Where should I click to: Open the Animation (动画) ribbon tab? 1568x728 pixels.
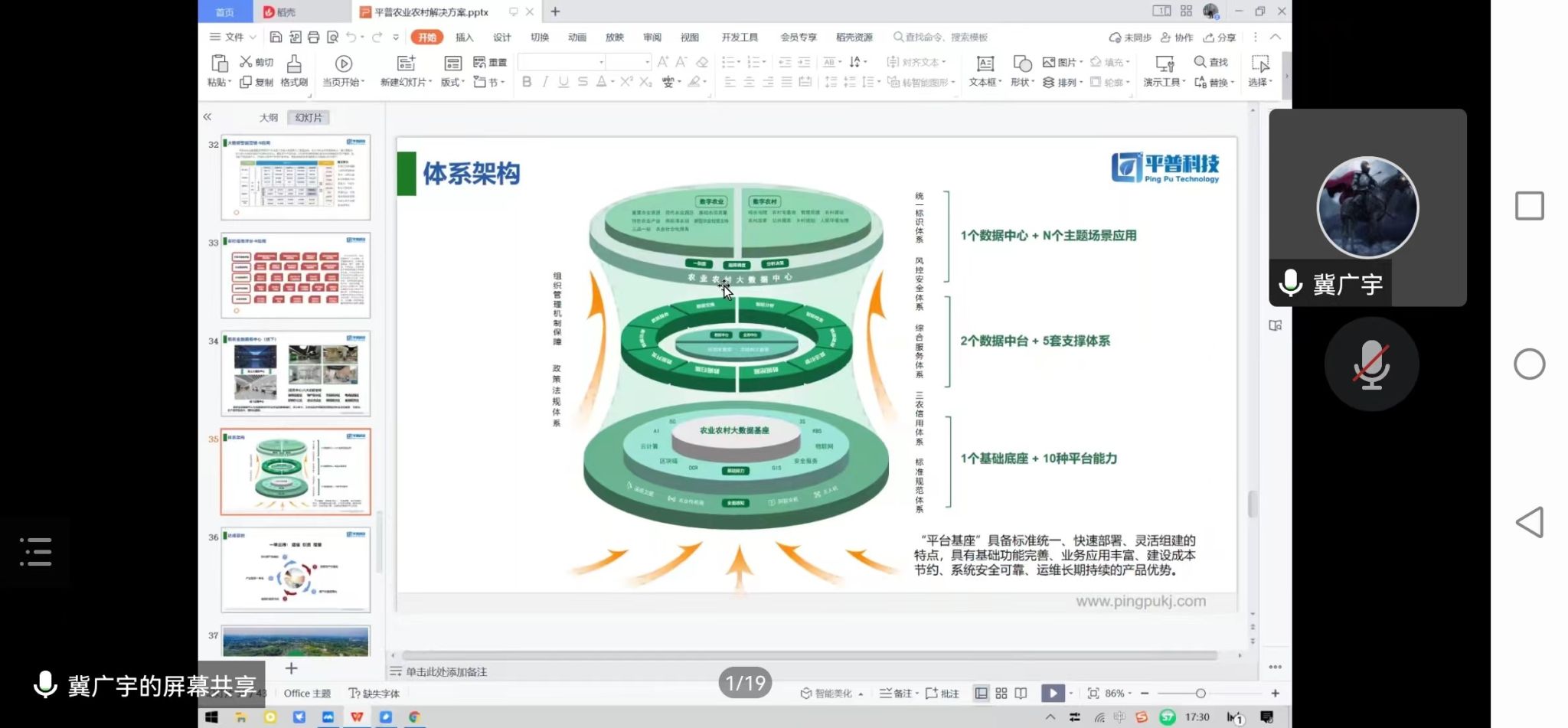click(577, 37)
